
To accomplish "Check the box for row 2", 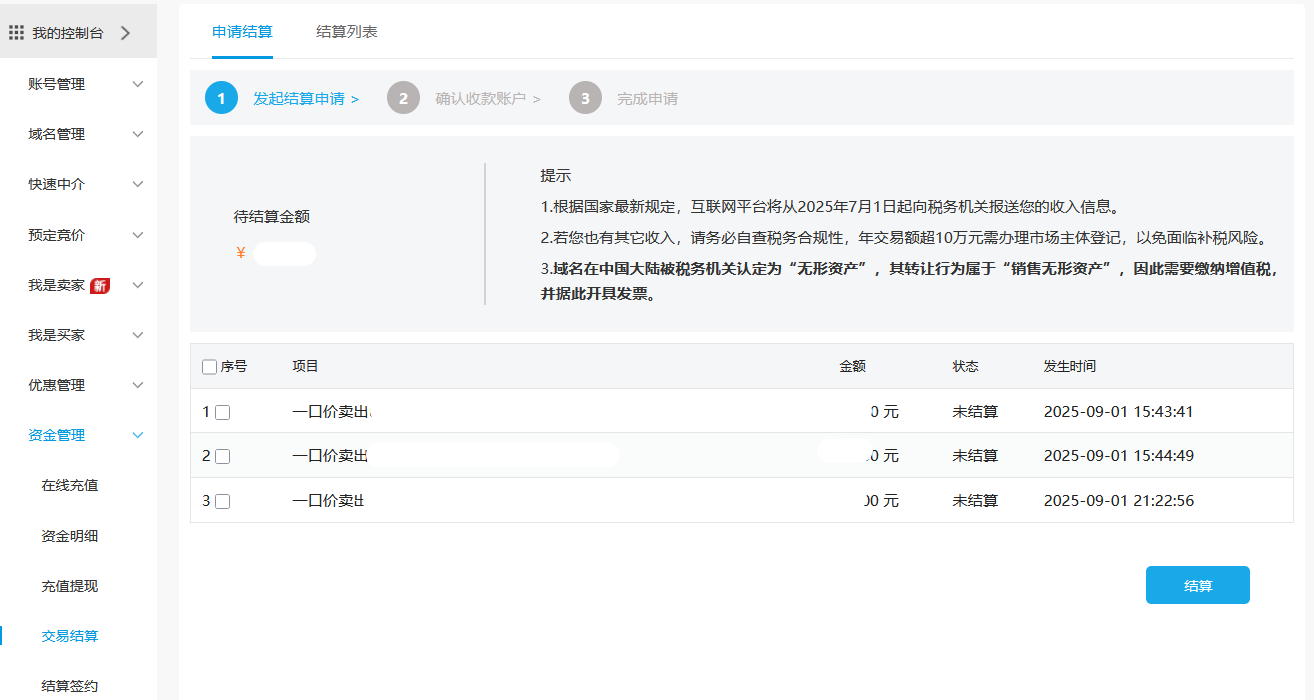I will click(223, 456).
